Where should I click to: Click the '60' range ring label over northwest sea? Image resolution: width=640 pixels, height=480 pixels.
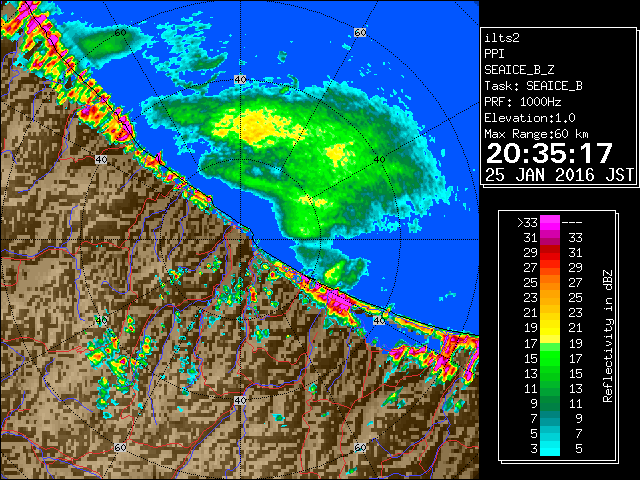coord(120,32)
